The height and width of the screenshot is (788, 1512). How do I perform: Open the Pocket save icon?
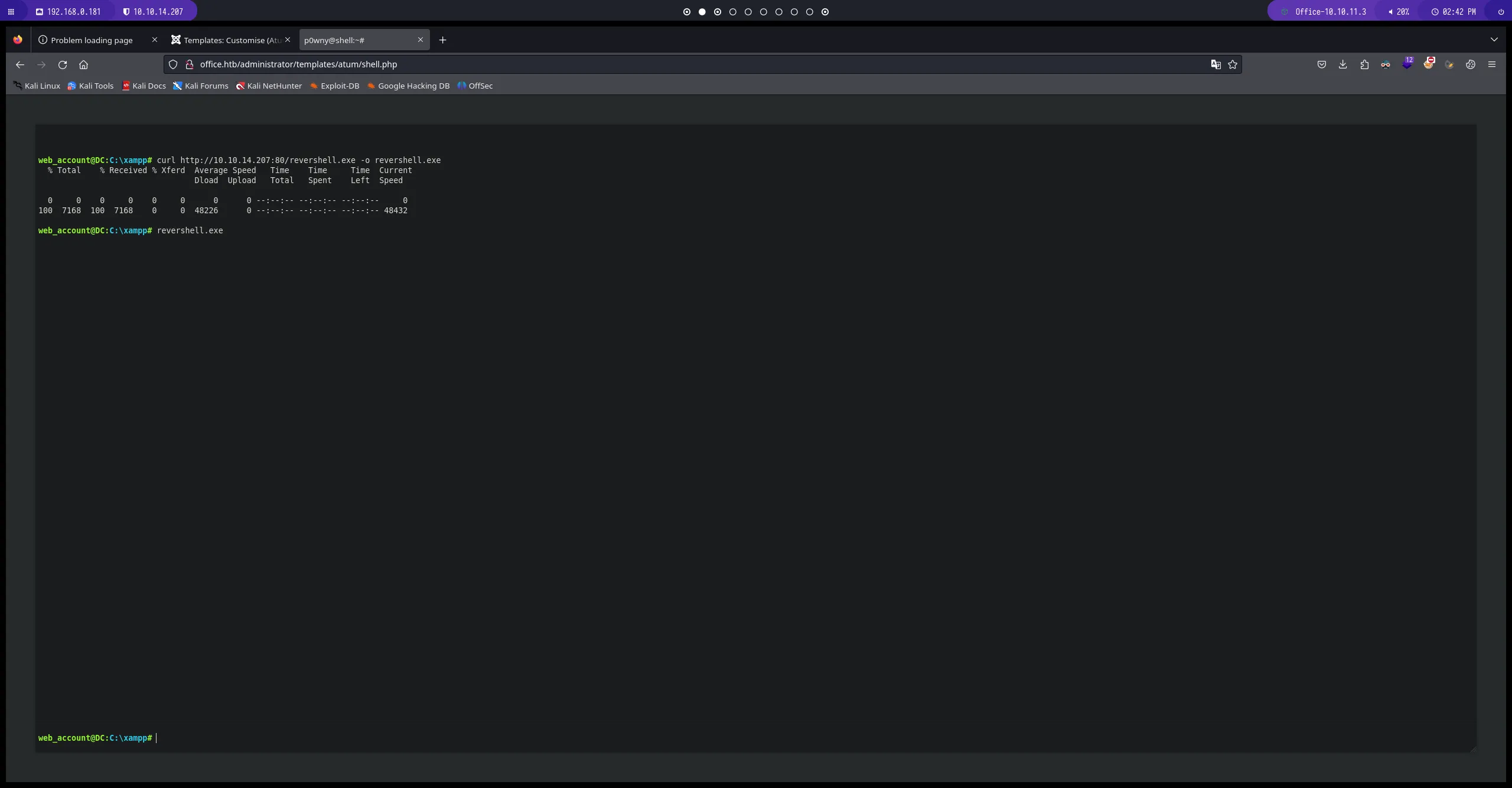pos(1322,64)
